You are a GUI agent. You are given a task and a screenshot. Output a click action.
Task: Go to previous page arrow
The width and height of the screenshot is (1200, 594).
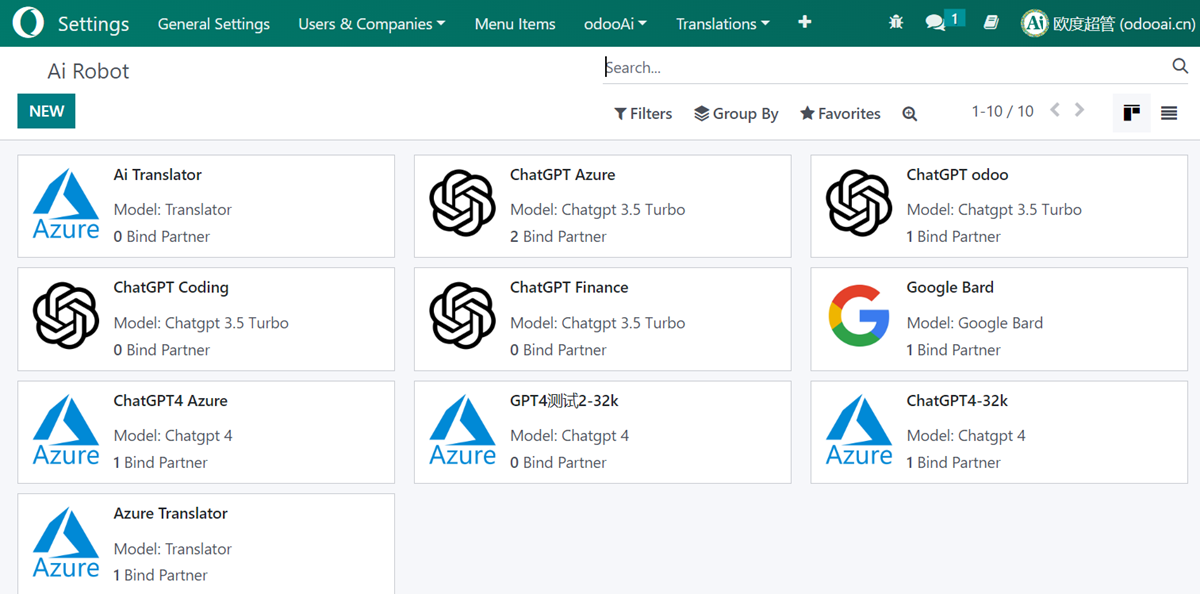point(1055,111)
